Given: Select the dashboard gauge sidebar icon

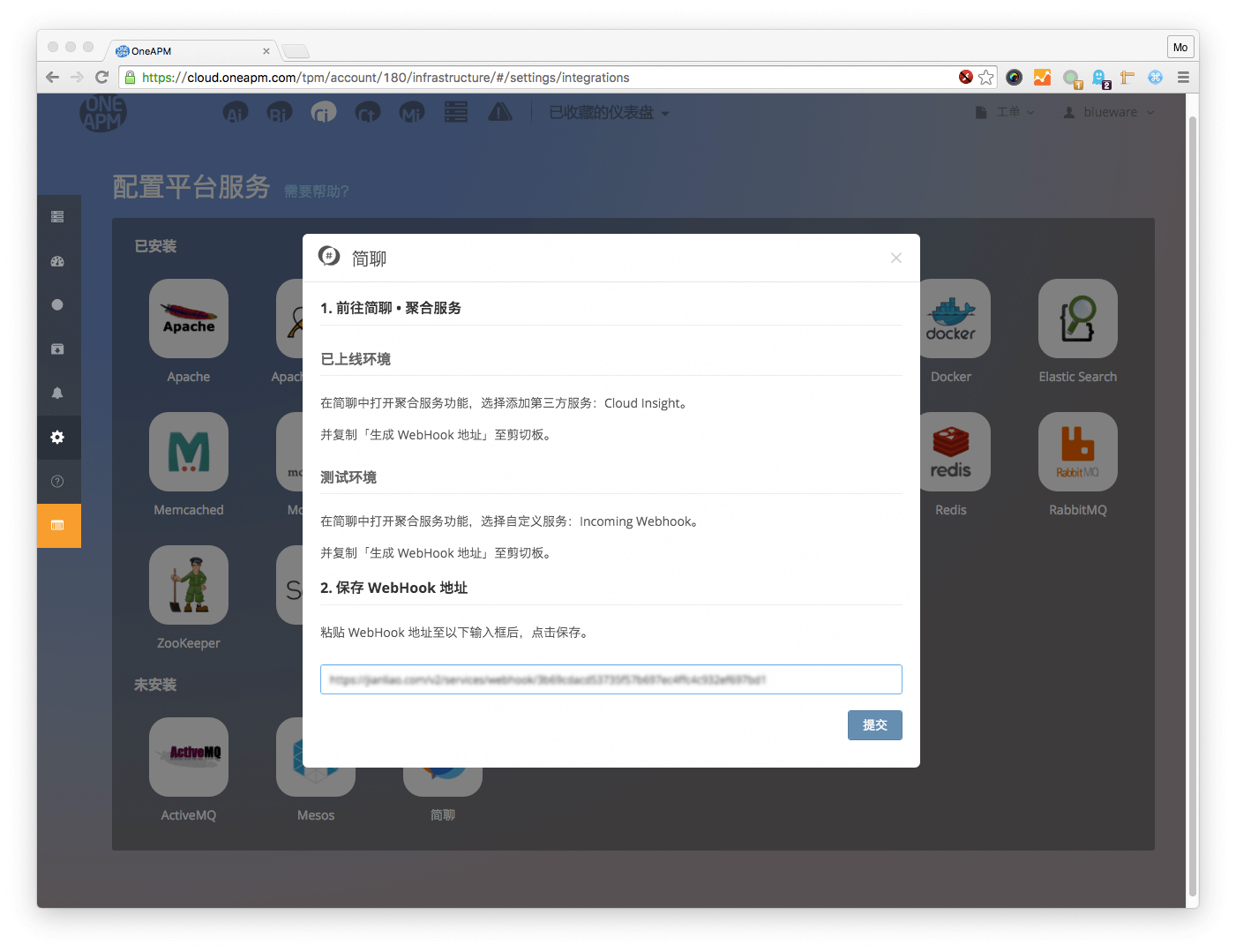Looking at the screenshot, I should pyautogui.click(x=57, y=261).
